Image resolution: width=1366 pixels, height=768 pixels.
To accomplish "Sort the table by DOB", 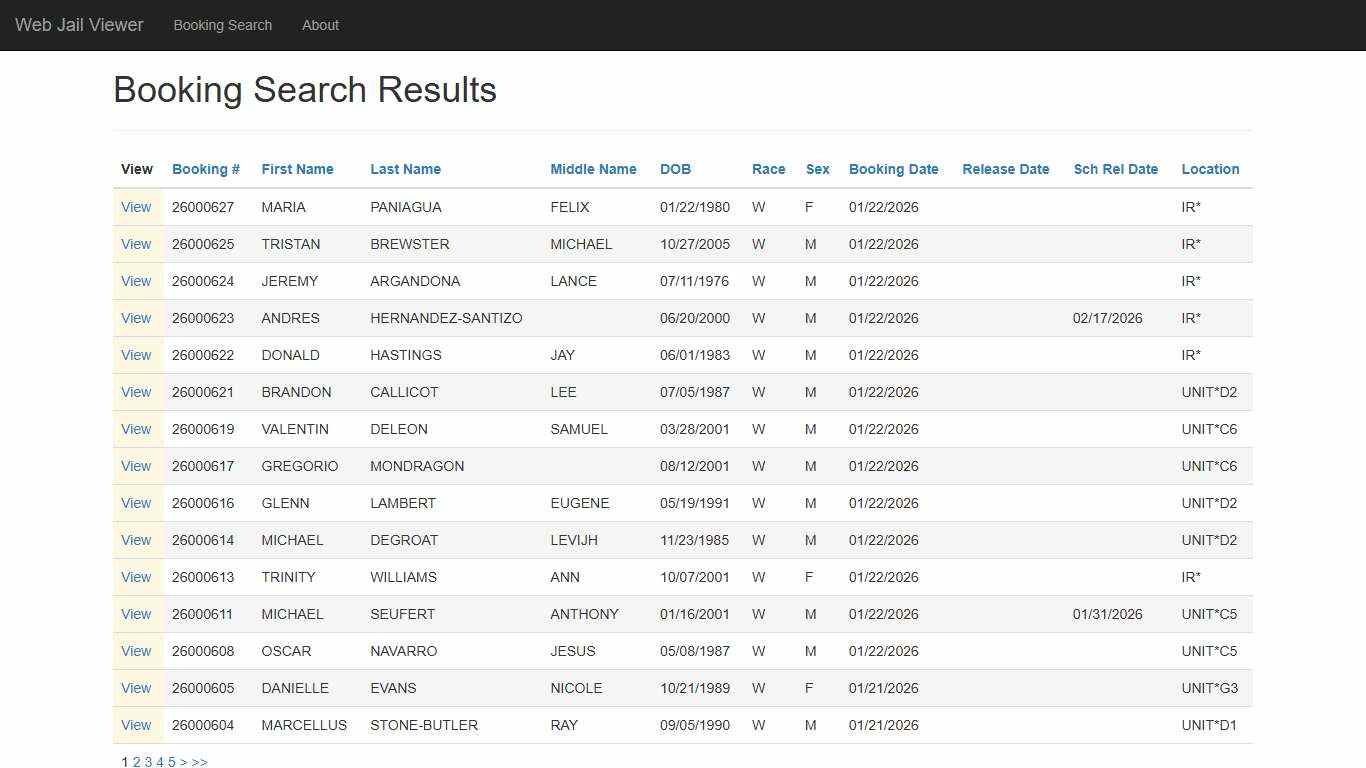I will (675, 169).
